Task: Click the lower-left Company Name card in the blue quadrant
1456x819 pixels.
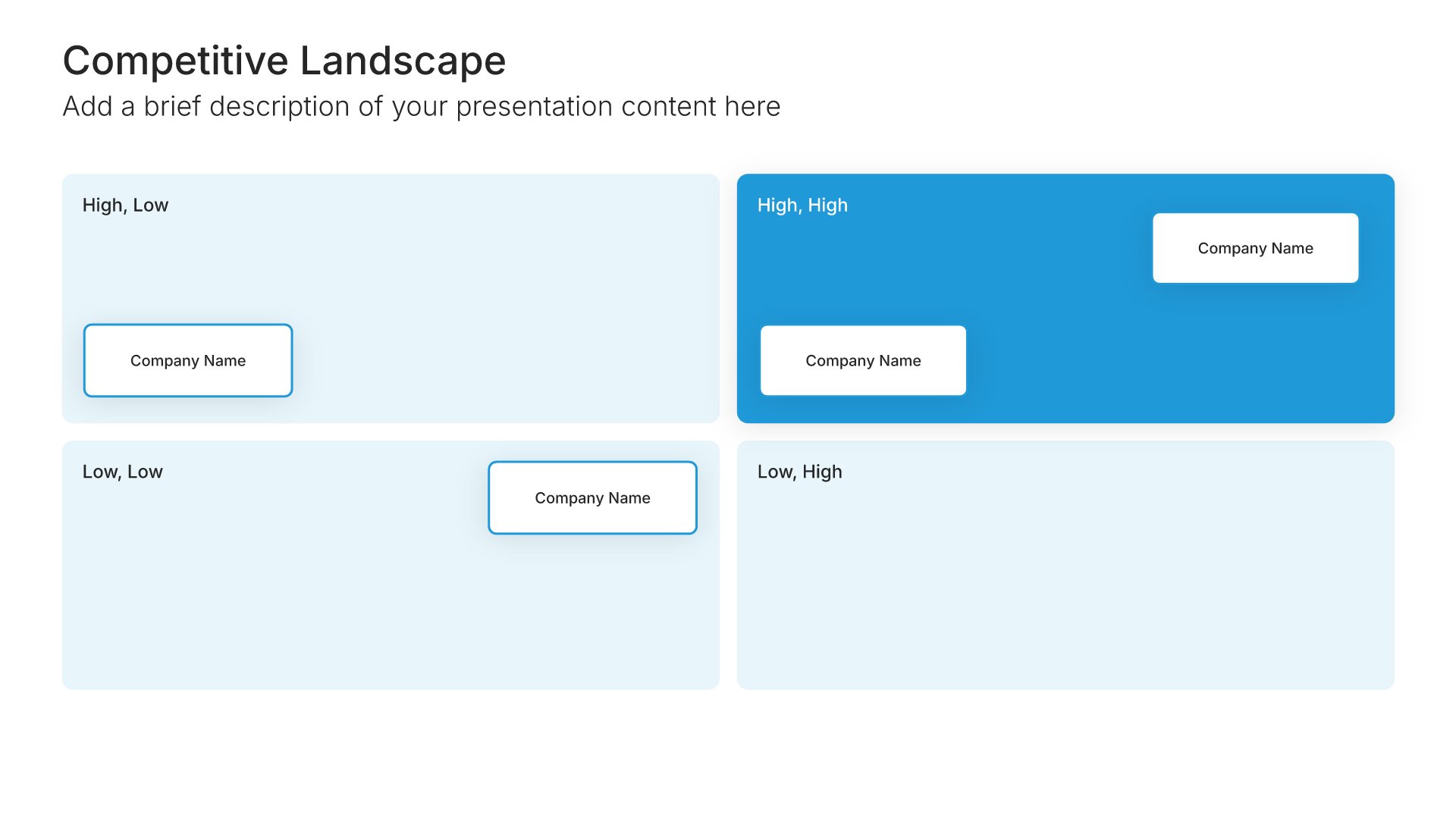Action: [863, 360]
